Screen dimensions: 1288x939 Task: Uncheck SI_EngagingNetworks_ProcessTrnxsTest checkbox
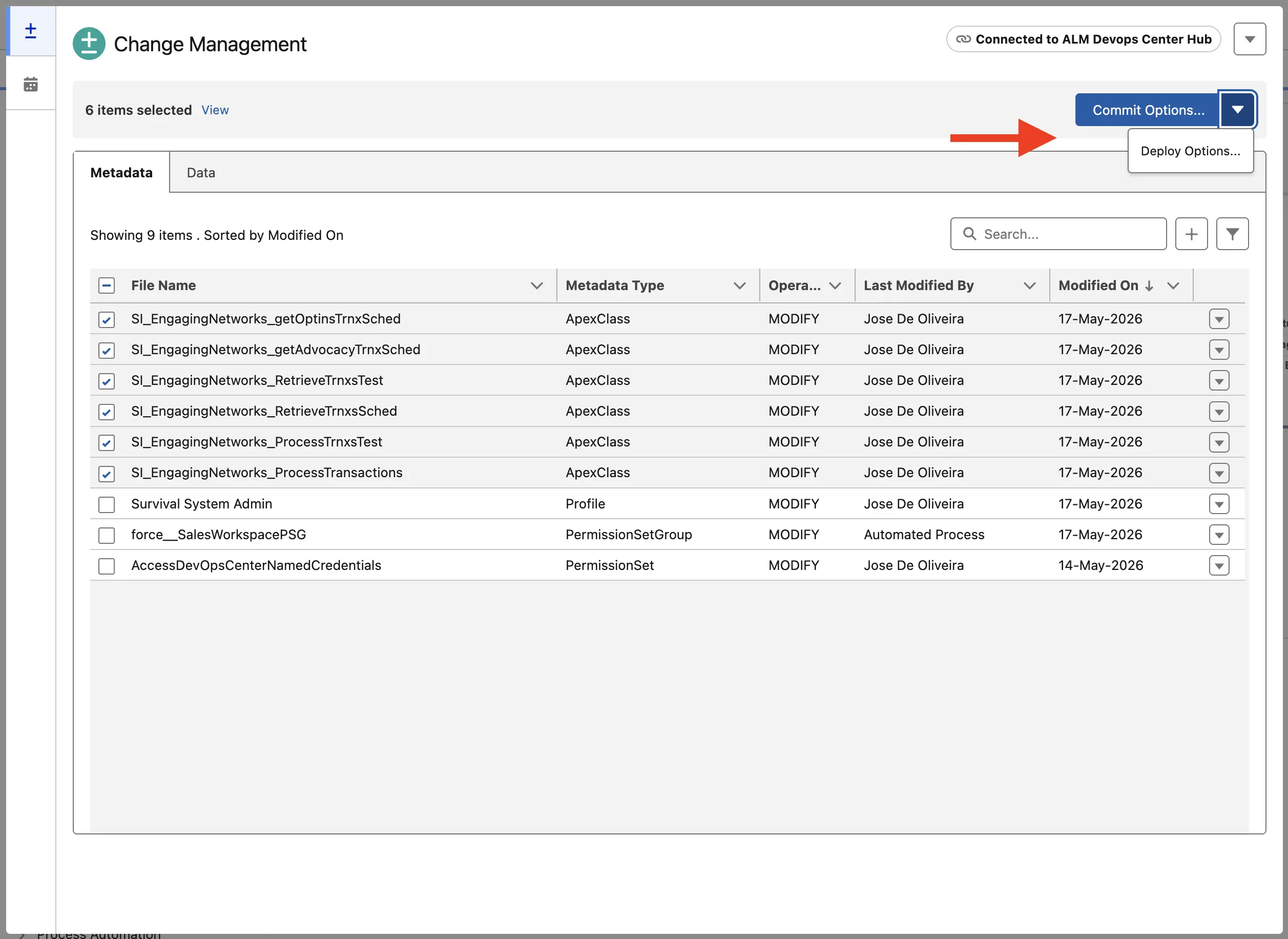coord(106,442)
